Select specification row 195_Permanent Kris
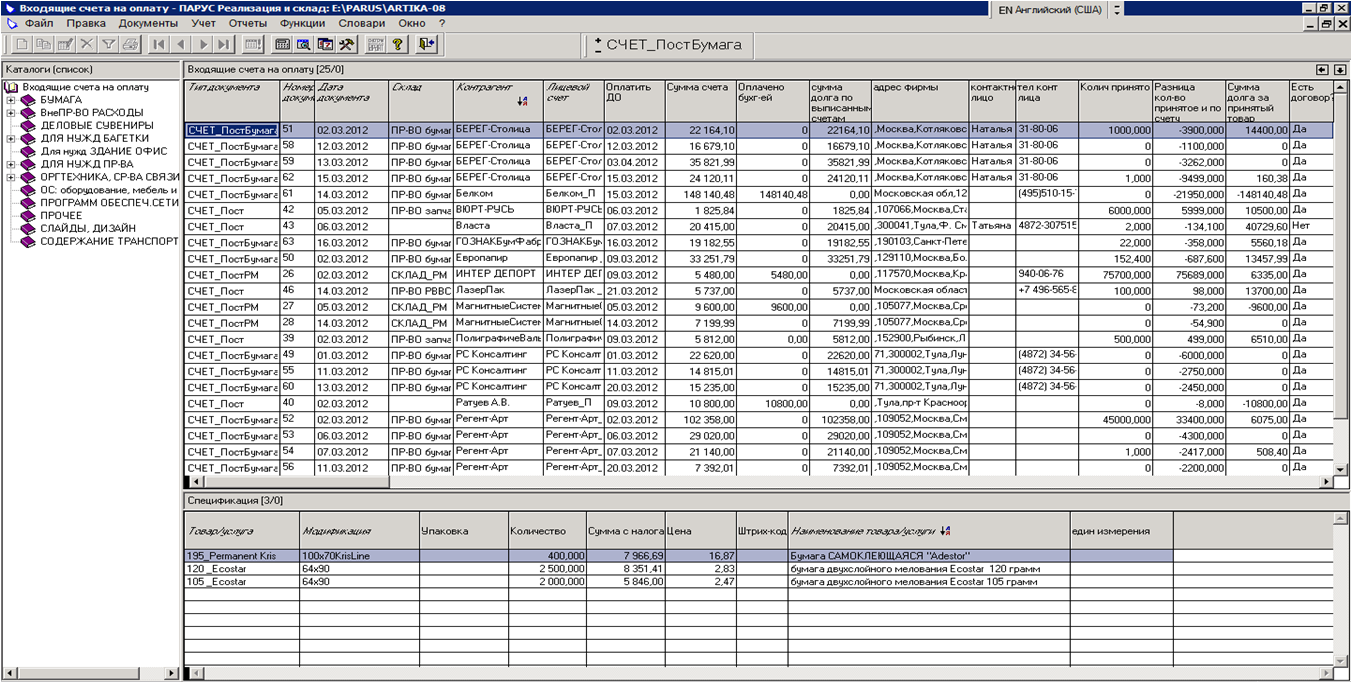 [x=678, y=555]
